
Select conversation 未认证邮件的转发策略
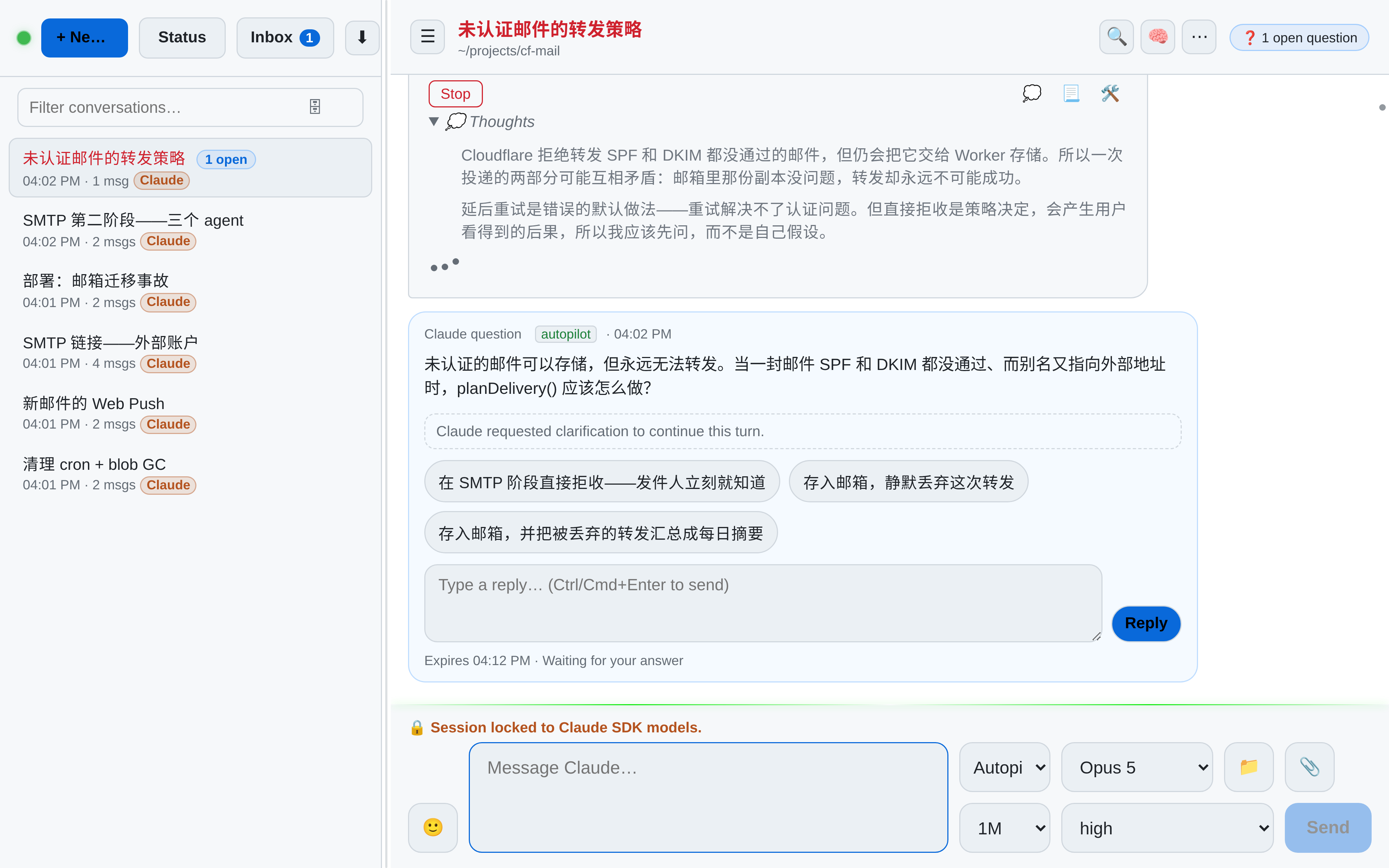click(x=190, y=167)
